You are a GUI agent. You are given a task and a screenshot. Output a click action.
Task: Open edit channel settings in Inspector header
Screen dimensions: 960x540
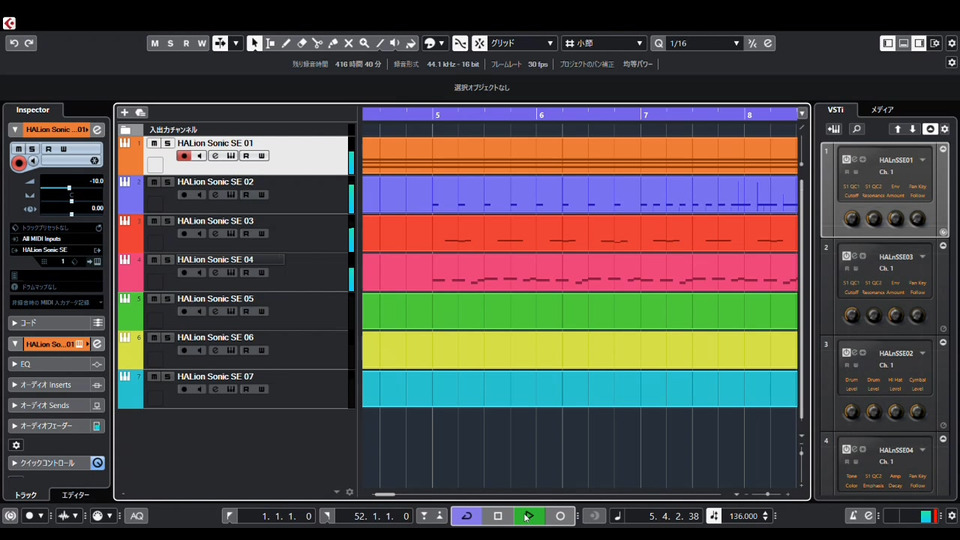tap(97, 130)
